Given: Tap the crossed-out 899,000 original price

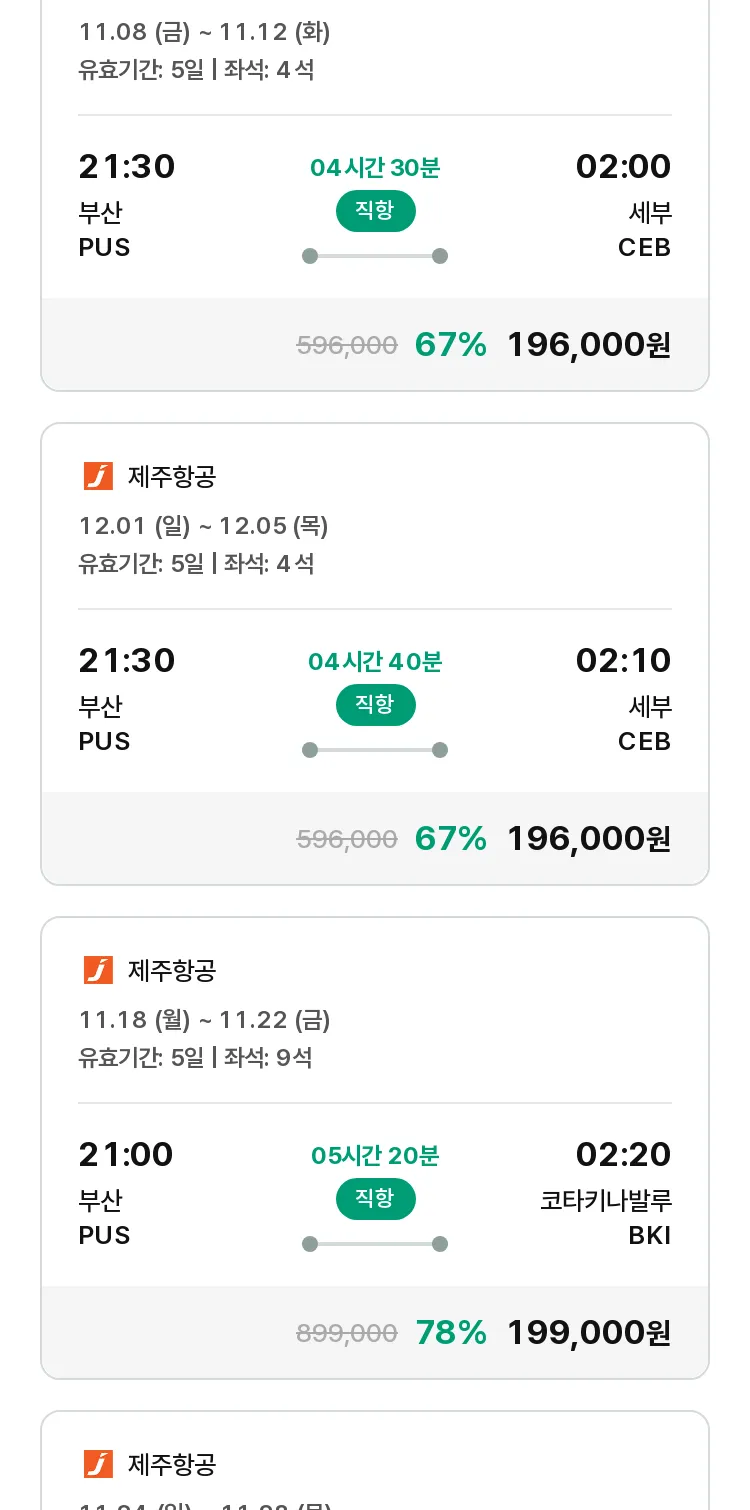Looking at the screenshot, I should (347, 1333).
